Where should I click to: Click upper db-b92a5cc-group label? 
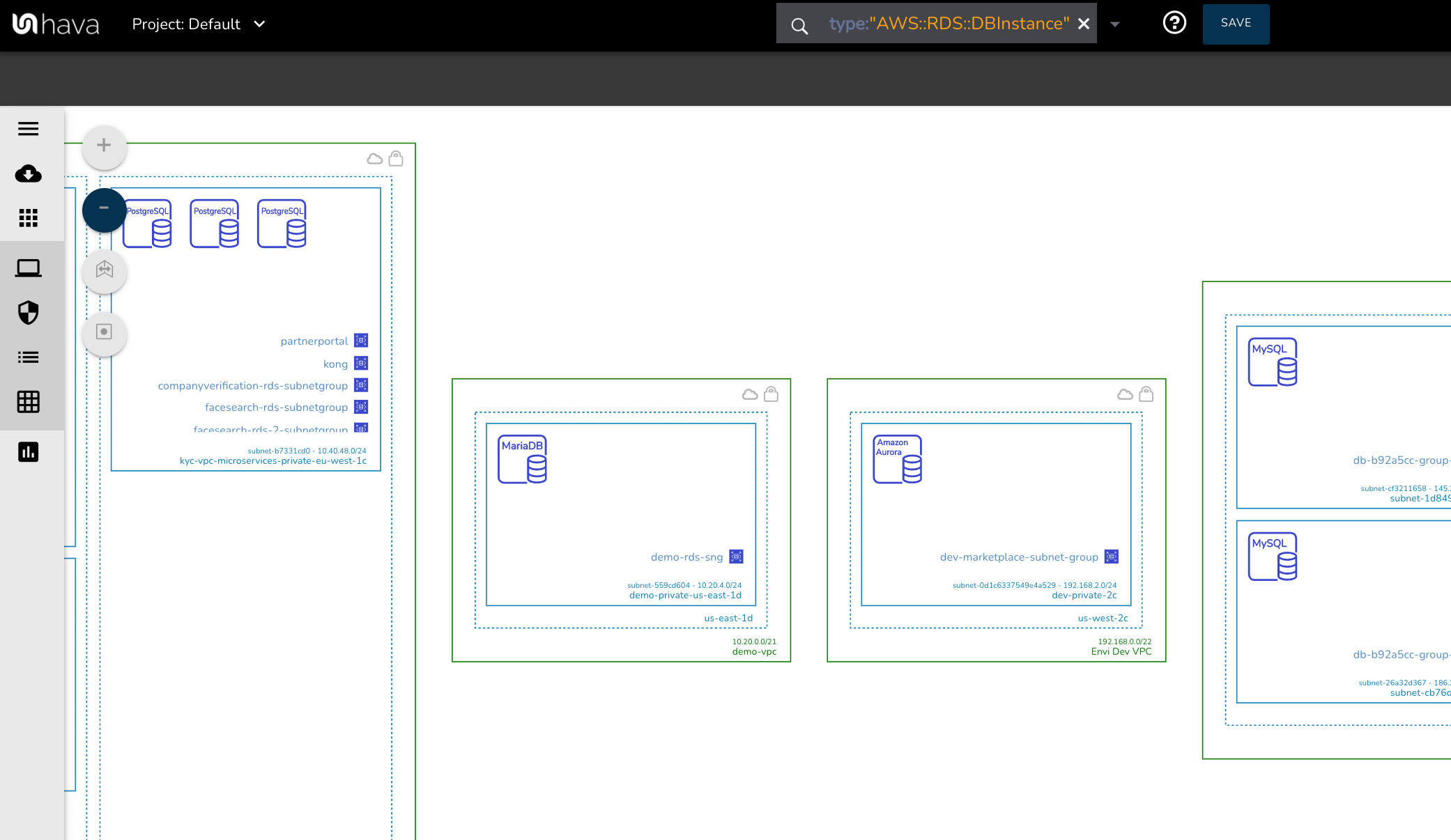(1402, 460)
